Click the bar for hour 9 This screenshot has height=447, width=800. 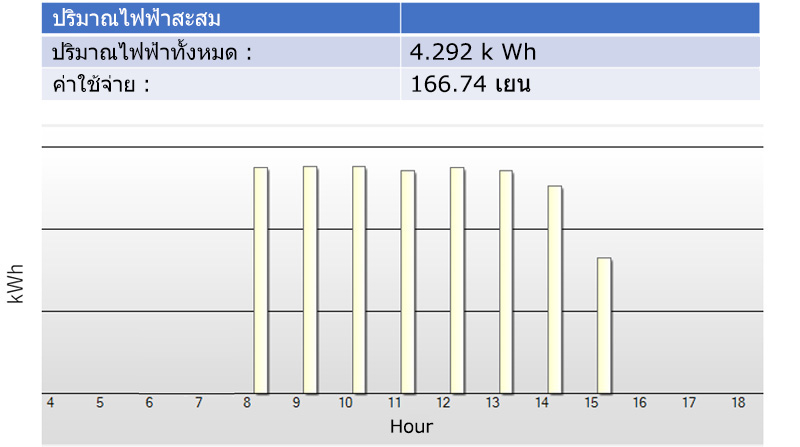pos(310,280)
